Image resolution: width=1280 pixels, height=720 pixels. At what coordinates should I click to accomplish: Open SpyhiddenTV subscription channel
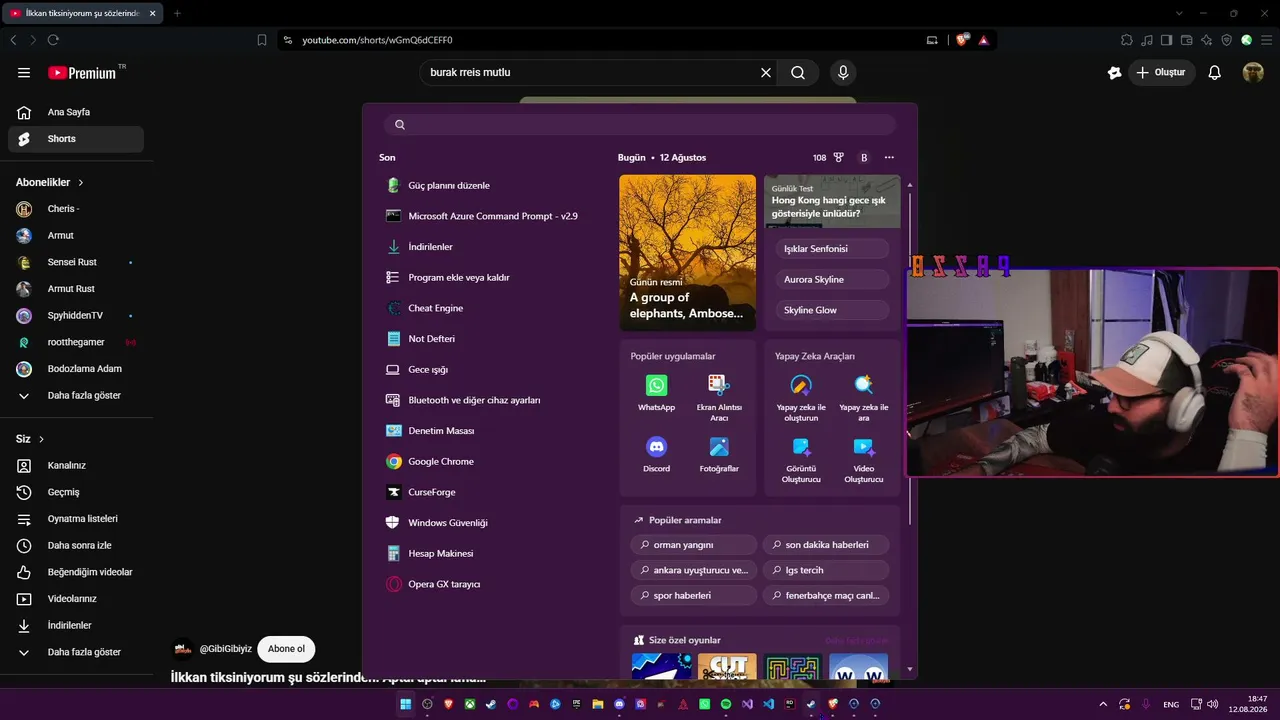point(75,315)
